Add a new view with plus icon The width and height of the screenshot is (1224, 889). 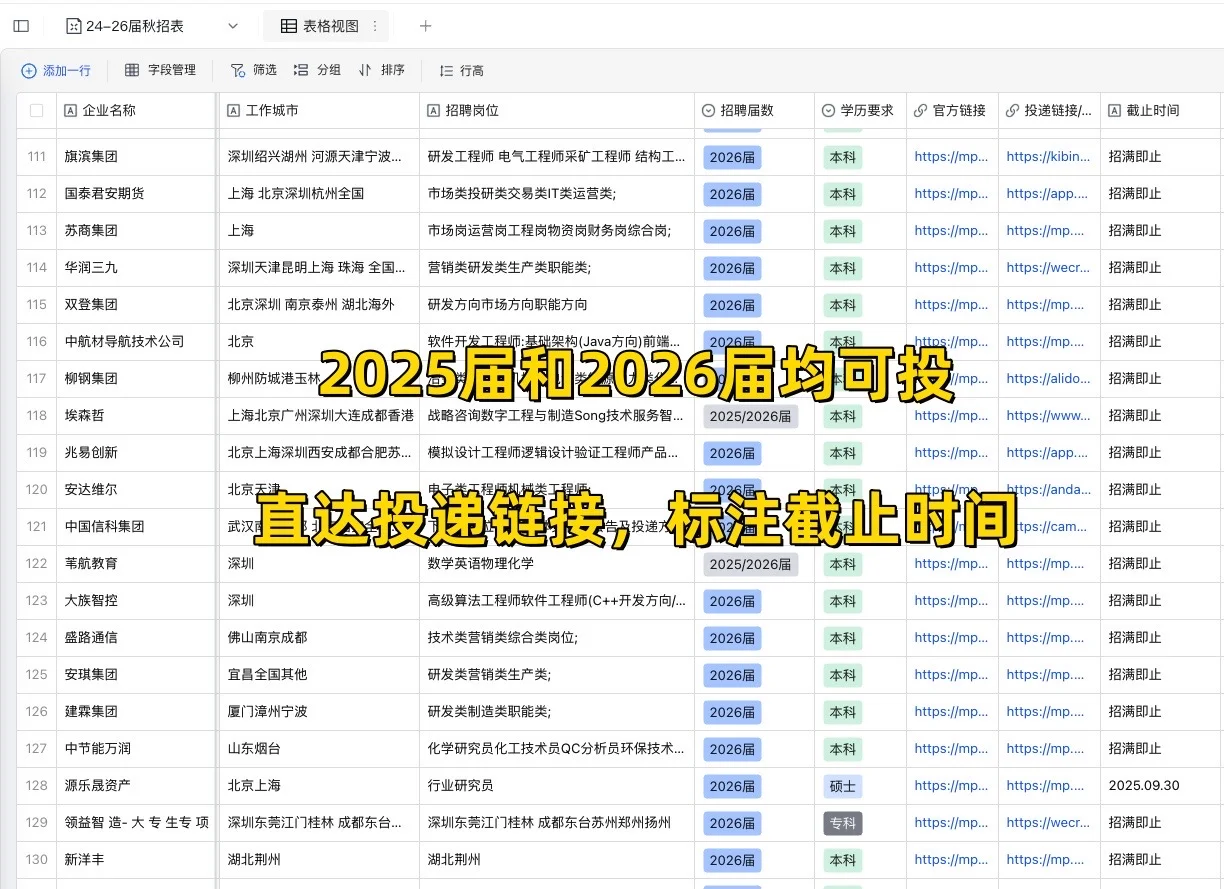click(x=425, y=26)
